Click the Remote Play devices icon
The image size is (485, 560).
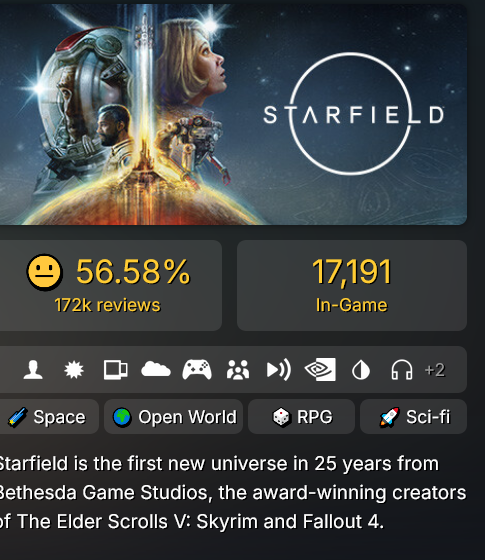coord(115,370)
